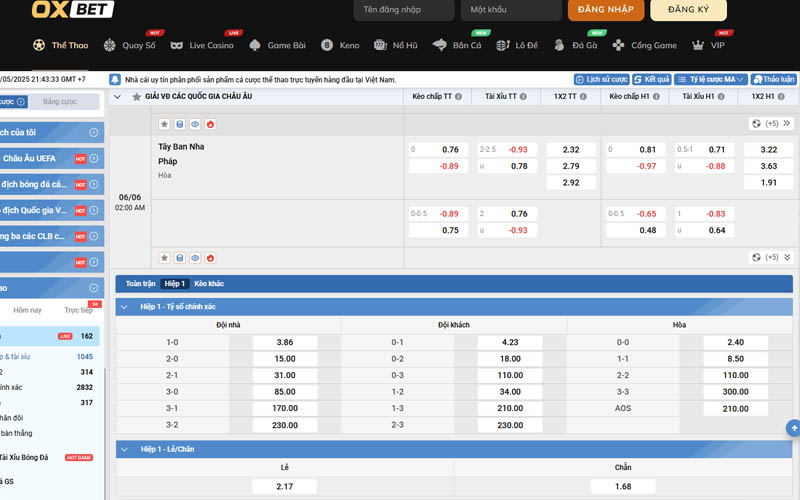Click the soccer ball icon at top right of match
This screenshot has width=800, height=500.
(x=757, y=123)
